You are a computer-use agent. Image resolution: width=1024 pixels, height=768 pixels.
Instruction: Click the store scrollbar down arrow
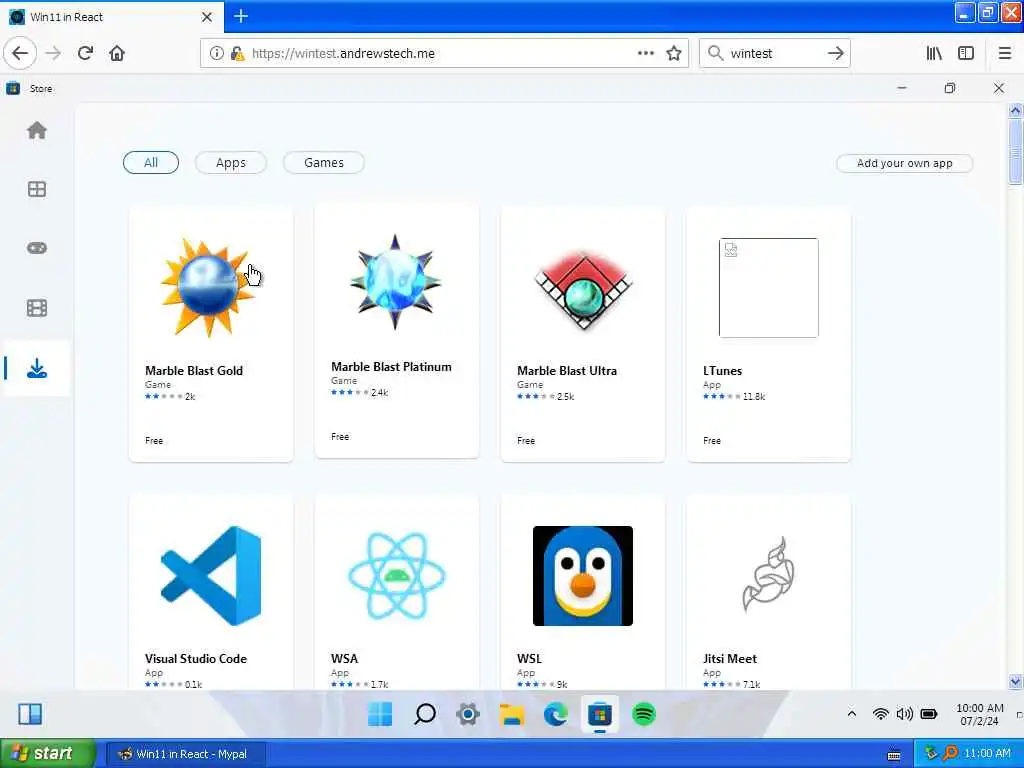click(1015, 682)
